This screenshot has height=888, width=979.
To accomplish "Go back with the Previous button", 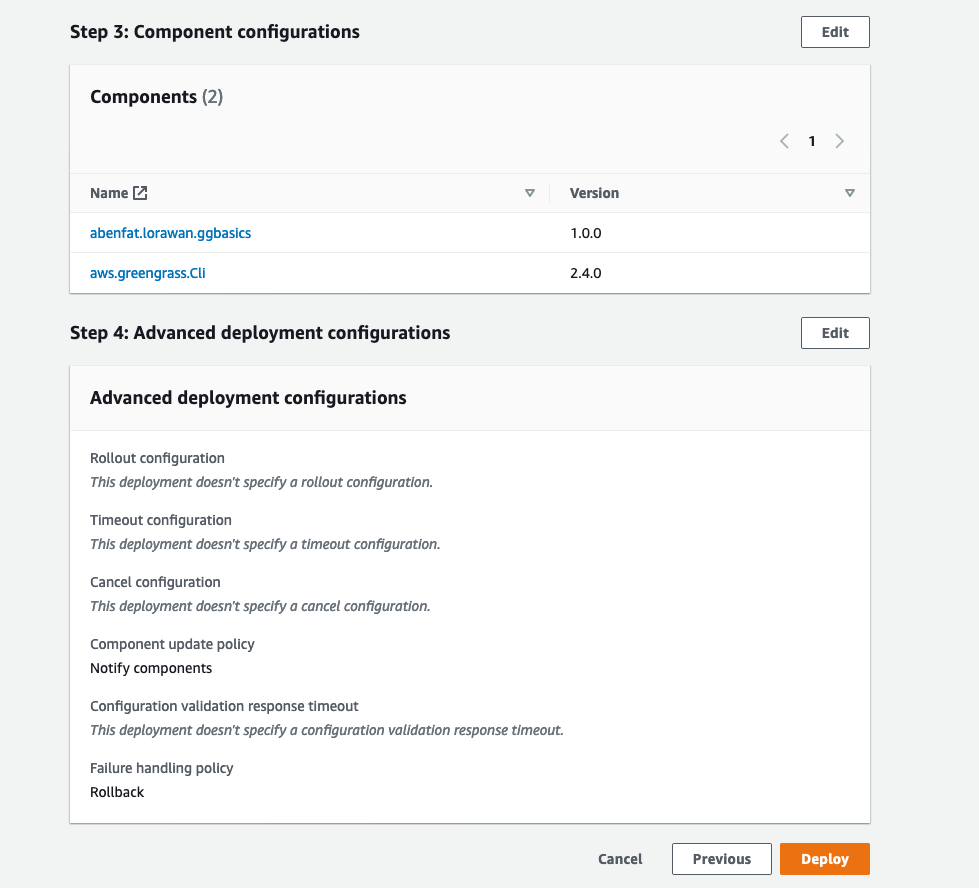I will 721,859.
